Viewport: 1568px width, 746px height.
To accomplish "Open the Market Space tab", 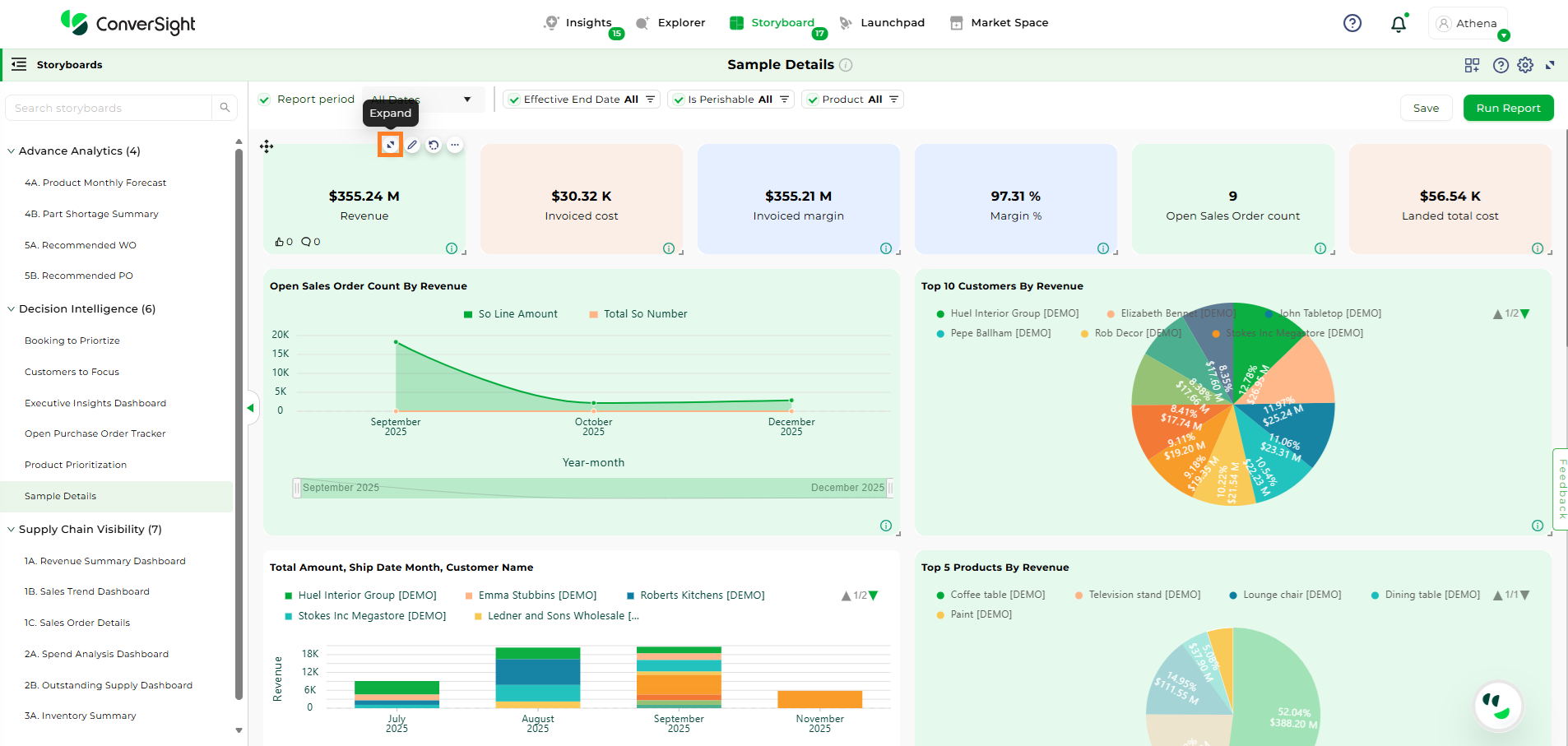I will pyautogui.click(x=999, y=23).
